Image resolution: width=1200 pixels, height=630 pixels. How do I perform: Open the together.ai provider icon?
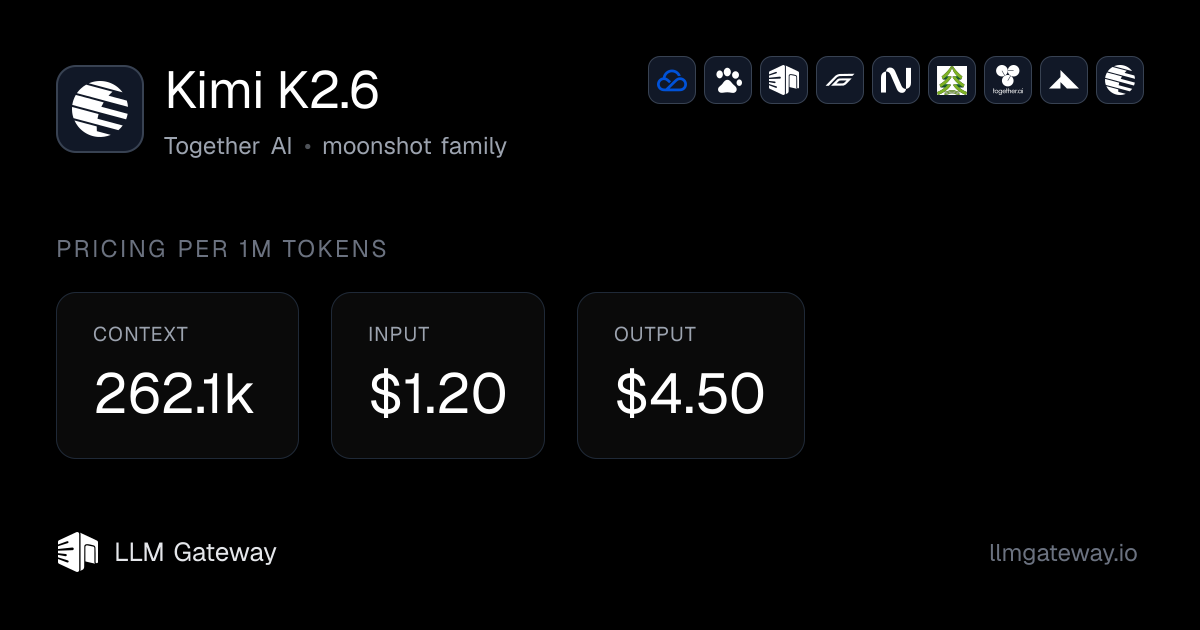[1008, 80]
